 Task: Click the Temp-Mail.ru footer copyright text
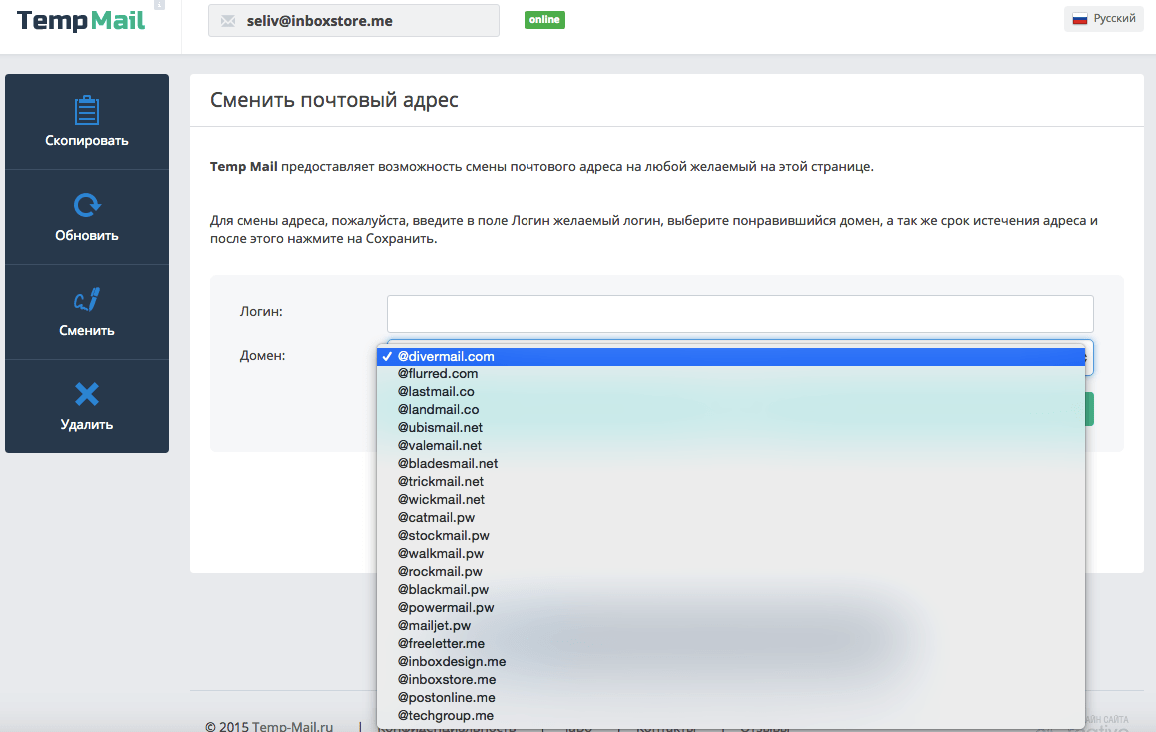pyautogui.click(x=269, y=726)
